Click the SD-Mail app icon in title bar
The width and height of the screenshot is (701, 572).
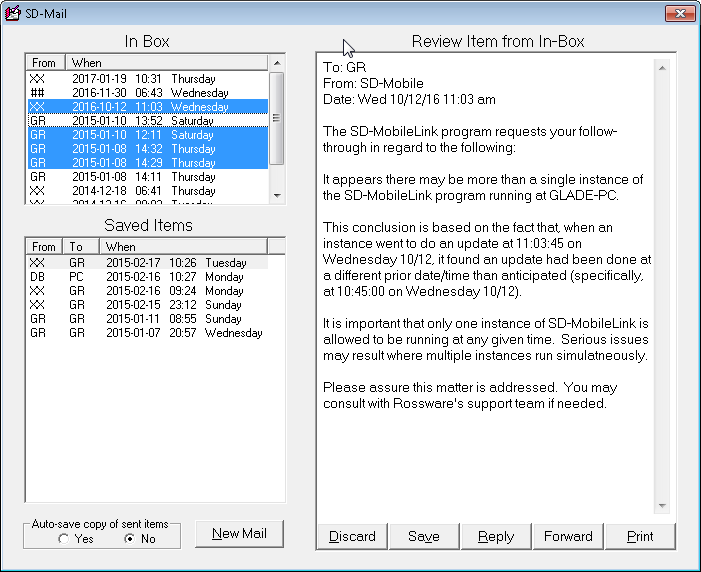pos(13,13)
